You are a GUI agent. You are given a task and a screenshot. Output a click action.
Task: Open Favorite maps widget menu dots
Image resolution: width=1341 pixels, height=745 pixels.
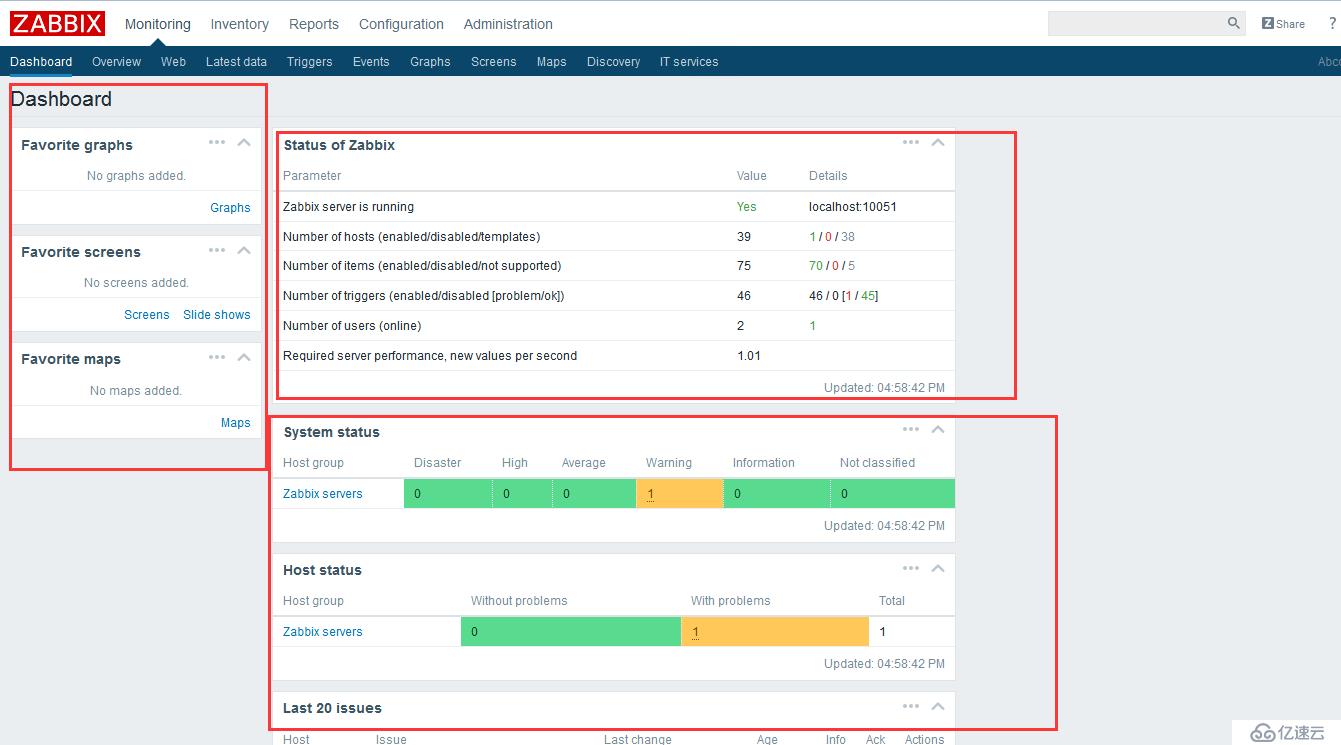click(217, 357)
